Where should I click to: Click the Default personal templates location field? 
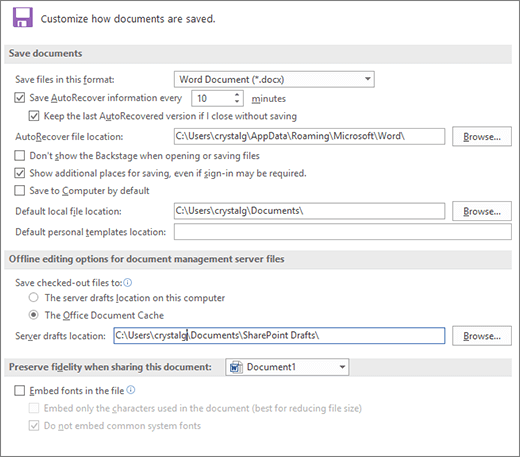(343, 232)
